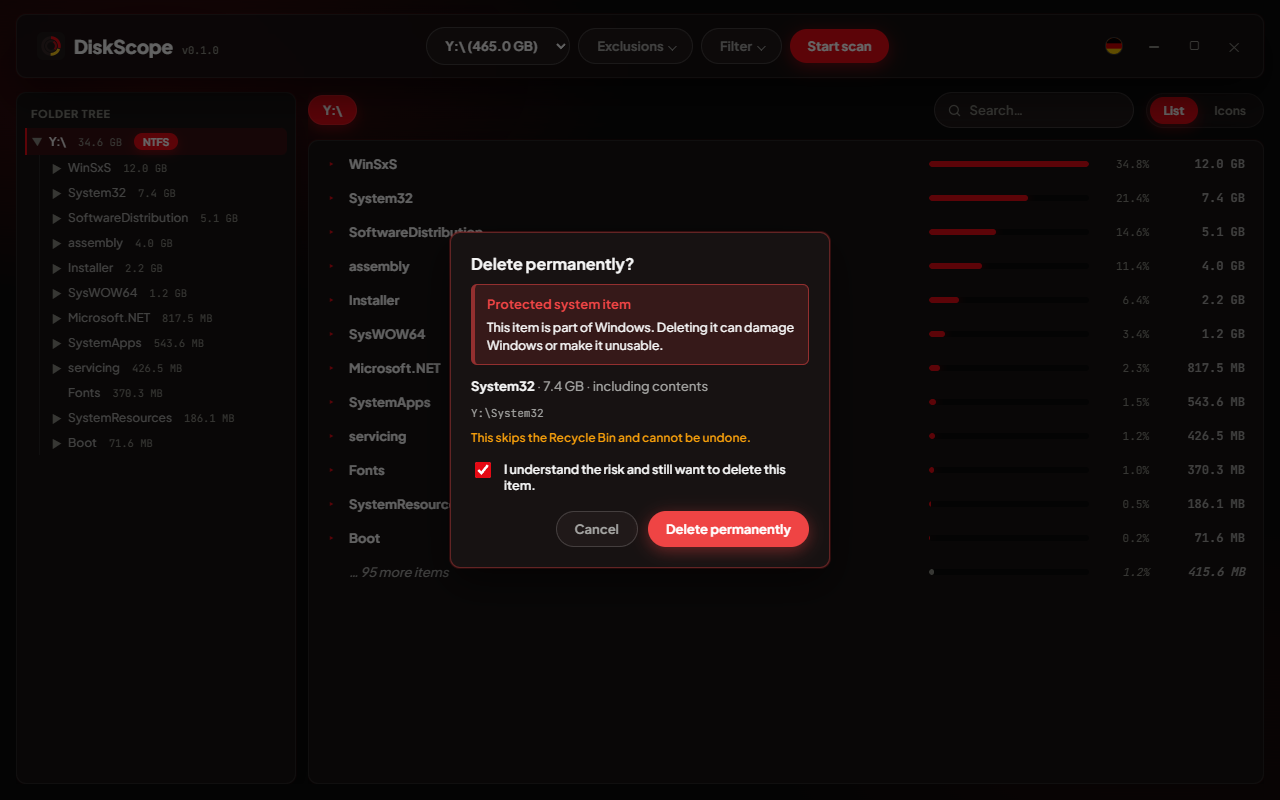Switch to List view
The image size is (1280, 800).
click(1174, 111)
